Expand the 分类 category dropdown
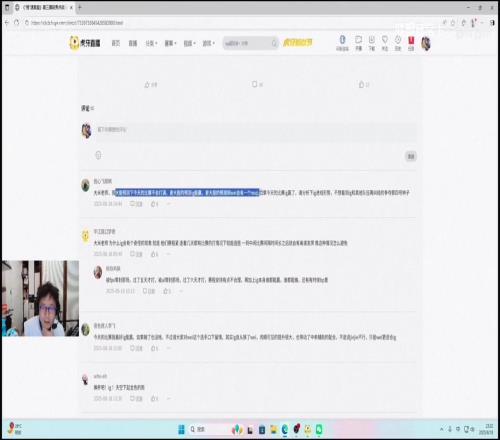 tap(151, 43)
